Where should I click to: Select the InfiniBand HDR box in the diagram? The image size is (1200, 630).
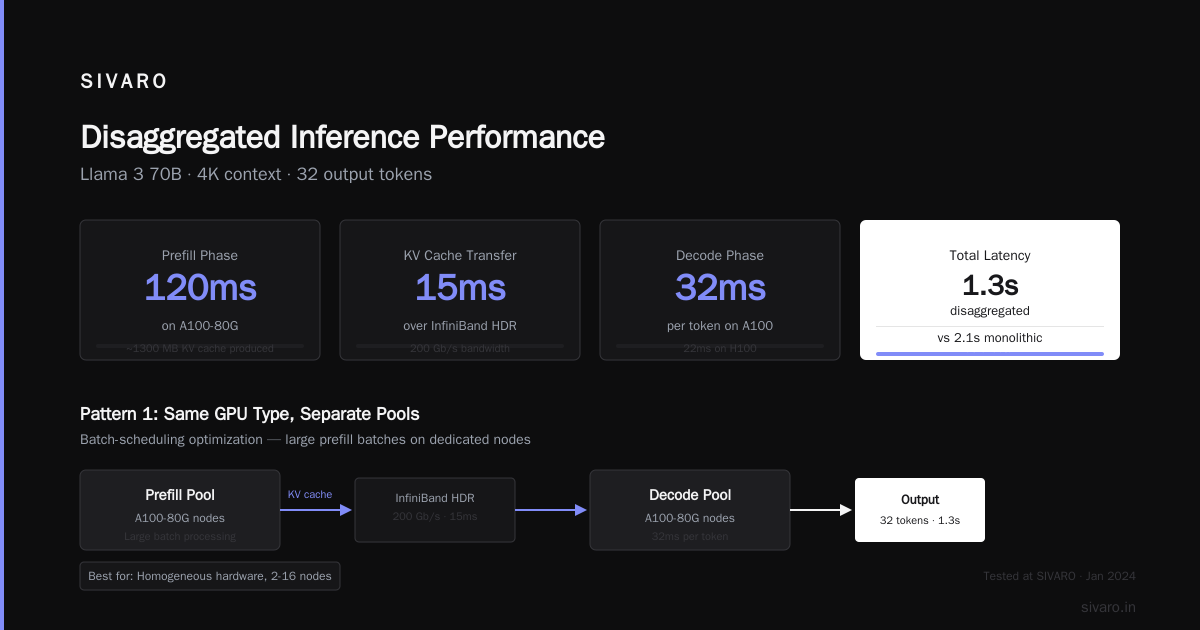click(x=435, y=510)
